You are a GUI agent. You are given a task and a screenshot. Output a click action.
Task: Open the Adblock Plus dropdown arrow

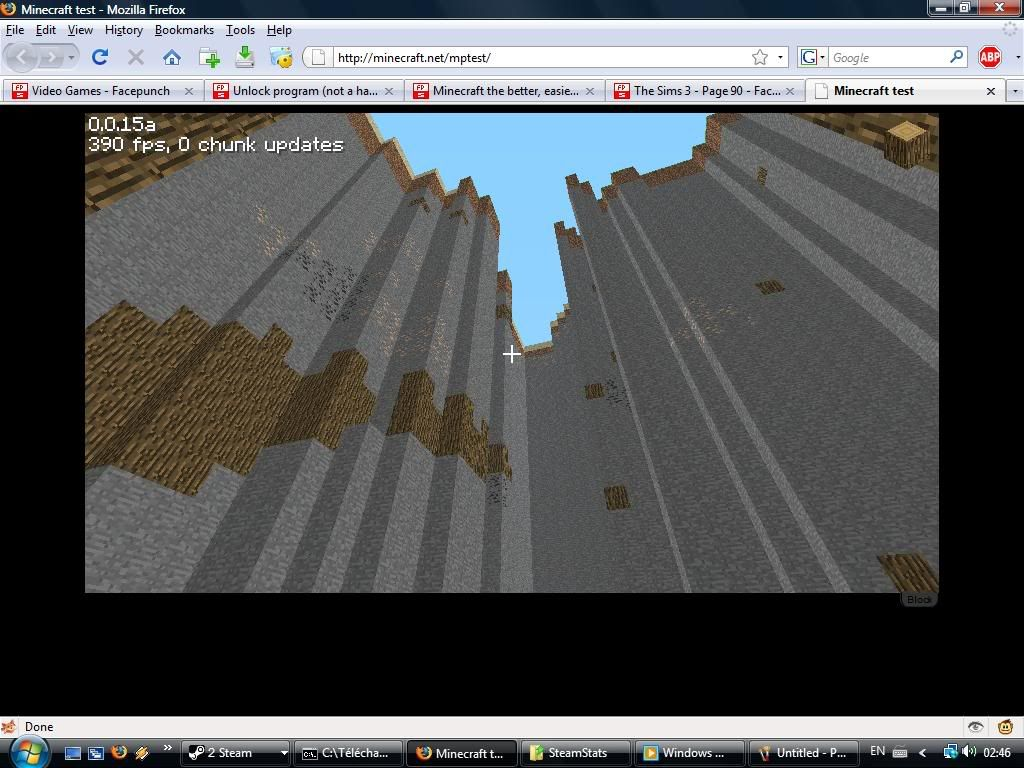pos(1017,57)
